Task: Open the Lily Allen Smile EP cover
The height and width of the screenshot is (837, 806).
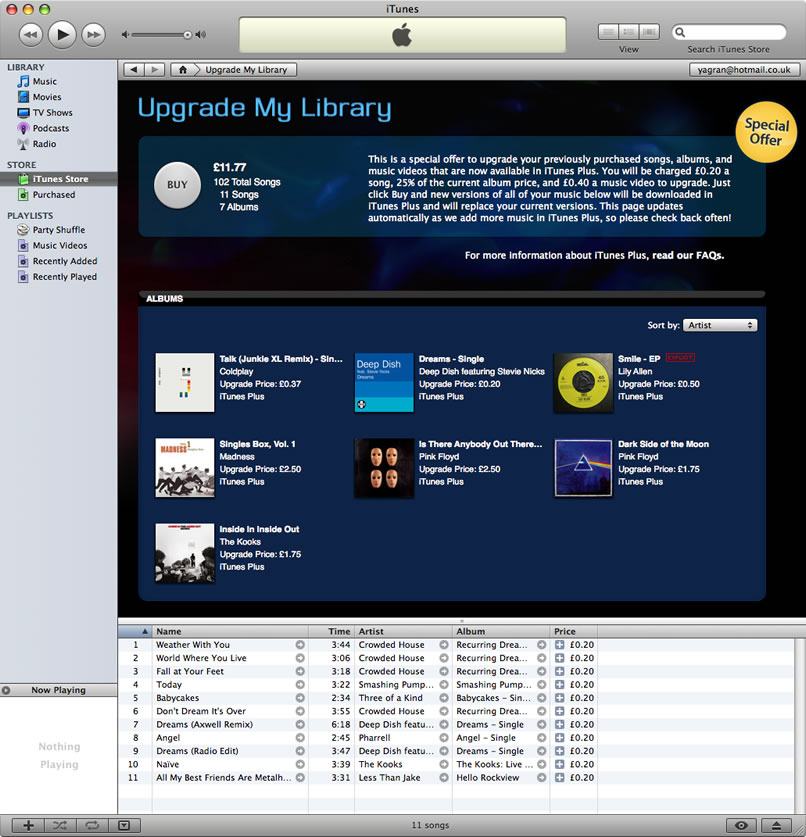Action: click(x=583, y=382)
